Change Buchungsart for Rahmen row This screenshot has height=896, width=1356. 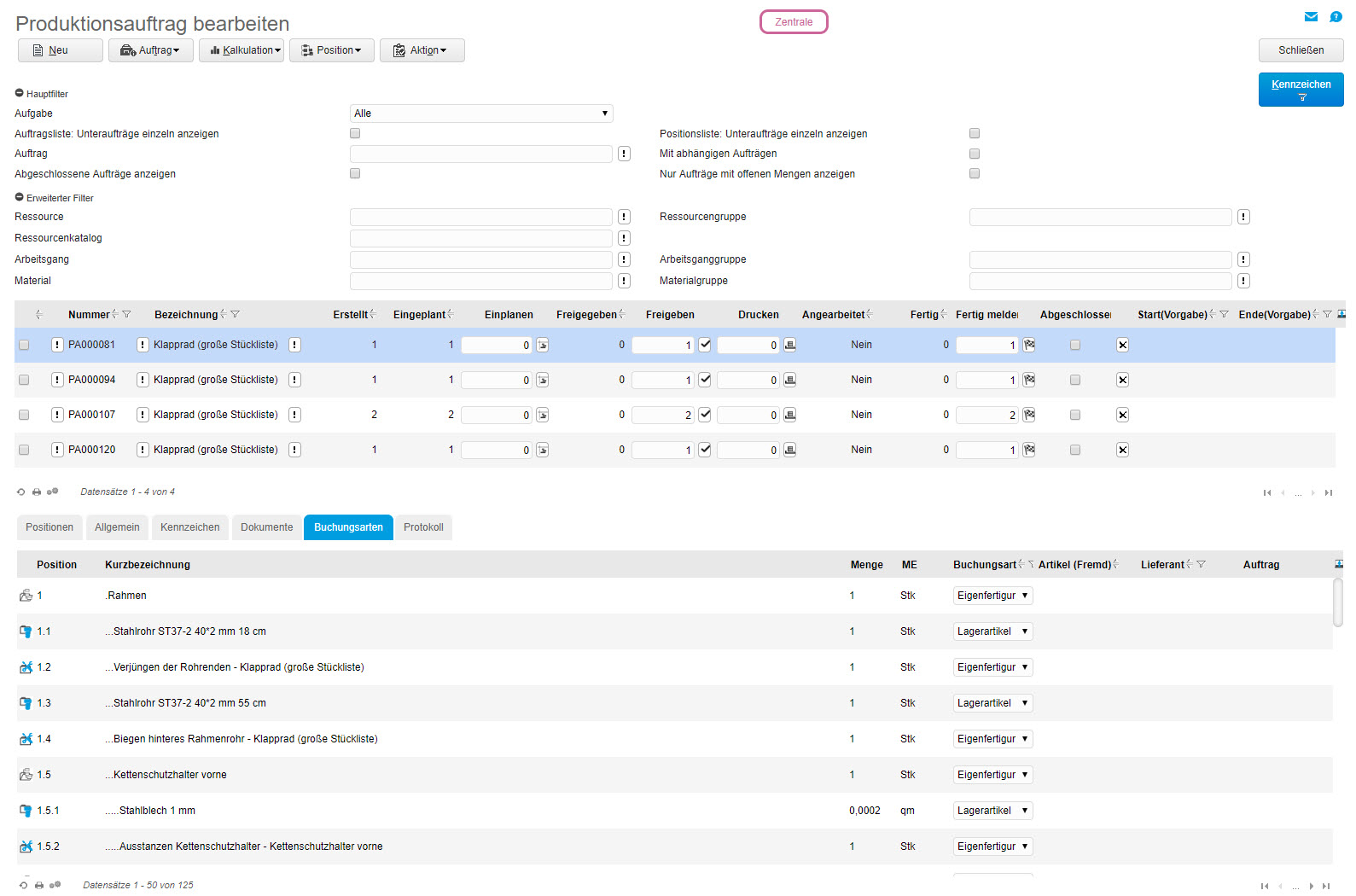(x=993, y=596)
